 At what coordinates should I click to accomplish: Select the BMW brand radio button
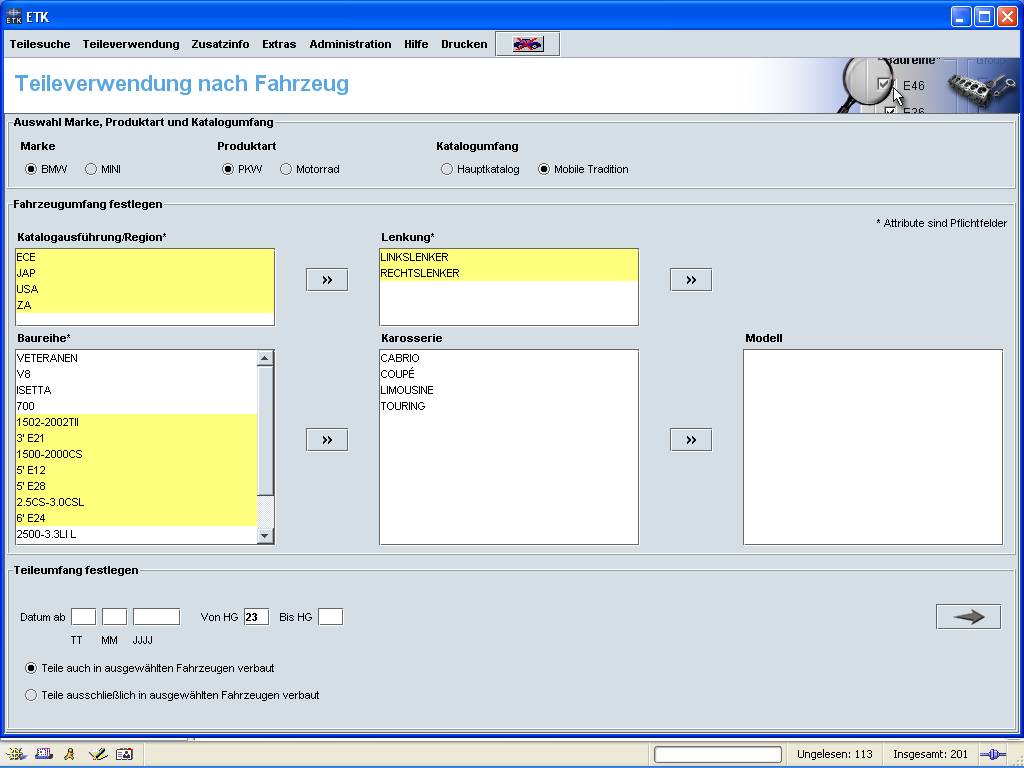tap(31, 169)
